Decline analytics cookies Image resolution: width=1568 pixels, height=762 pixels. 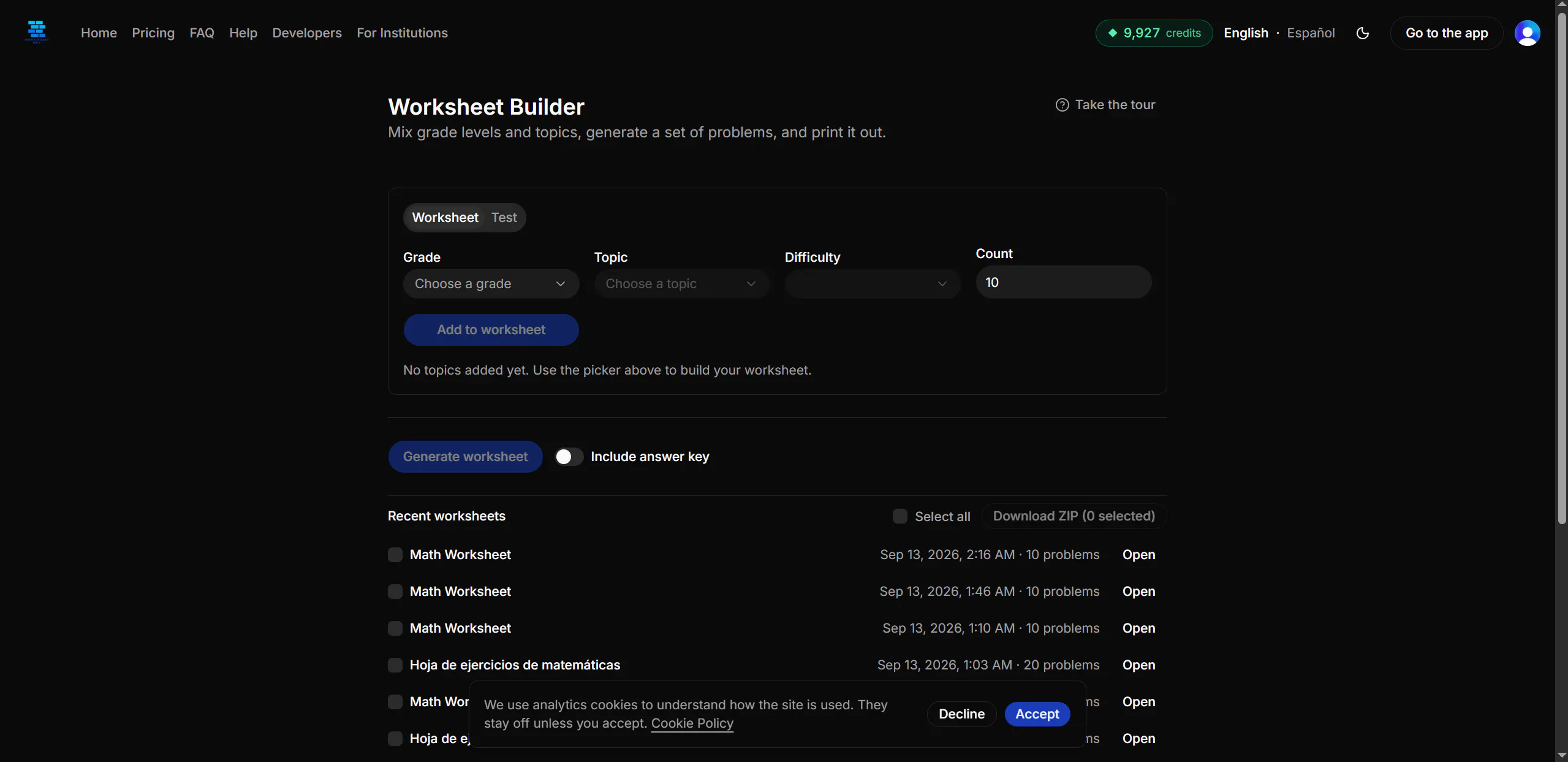click(x=961, y=714)
